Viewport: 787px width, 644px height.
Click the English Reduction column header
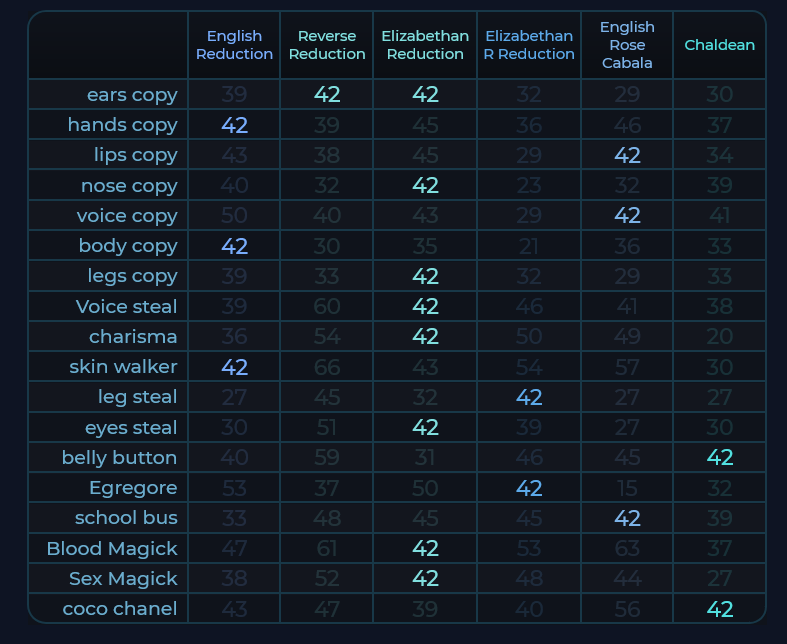tap(234, 45)
